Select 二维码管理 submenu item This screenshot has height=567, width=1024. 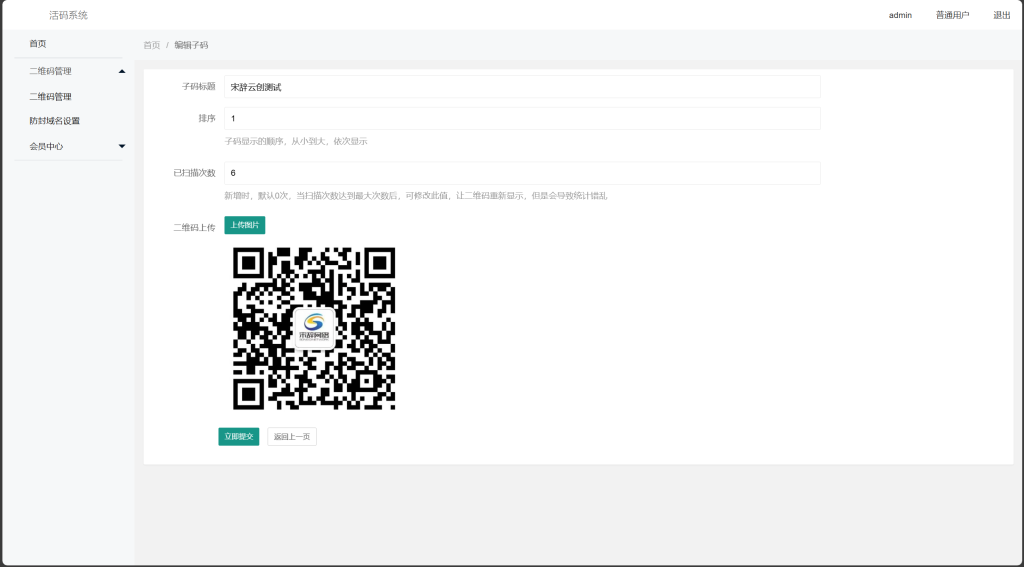(x=50, y=97)
